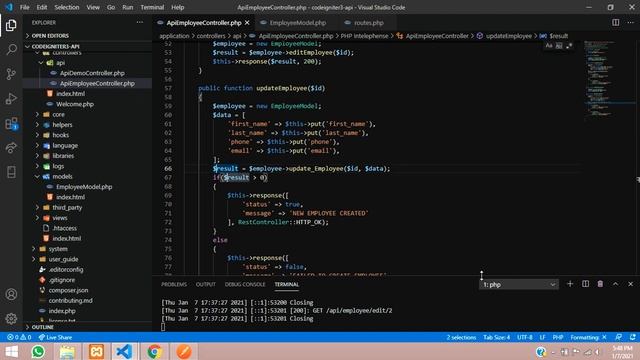This screenshot has width=640, height=360.
Task: Click the feedback icon in status bar
Action: click(x=619, y=338)
